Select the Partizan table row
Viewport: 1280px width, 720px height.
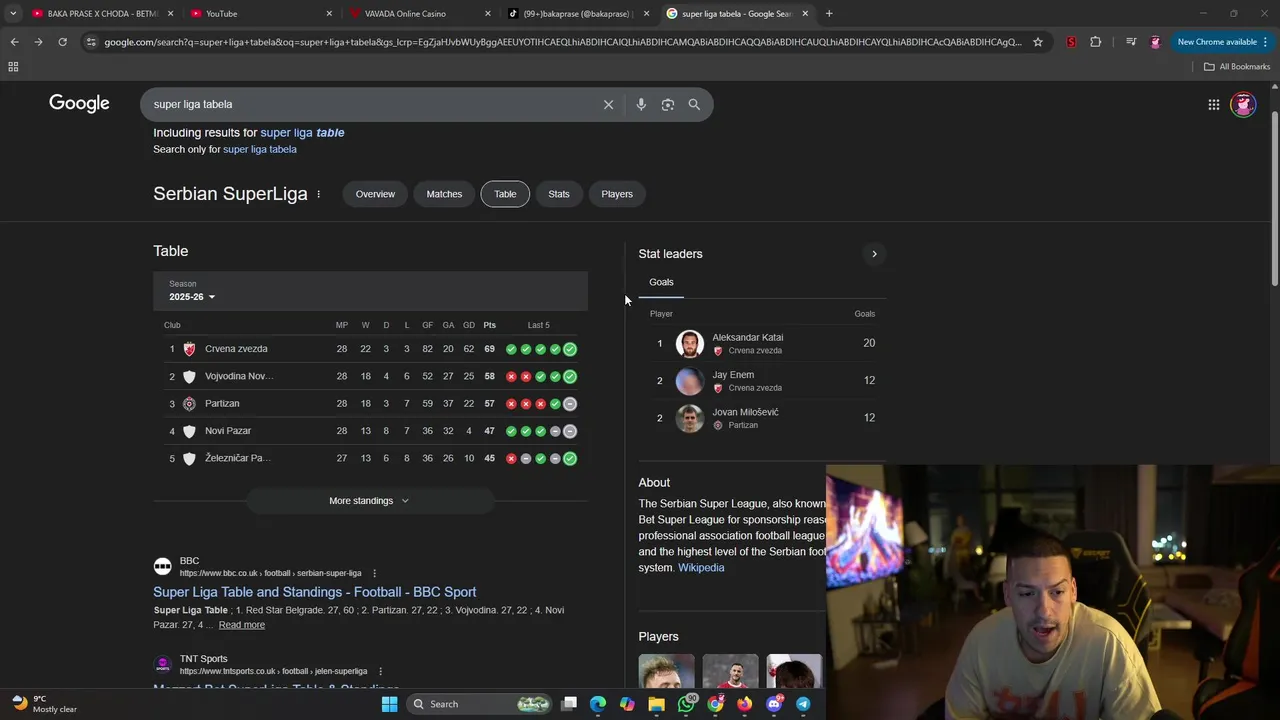[371, 404]
